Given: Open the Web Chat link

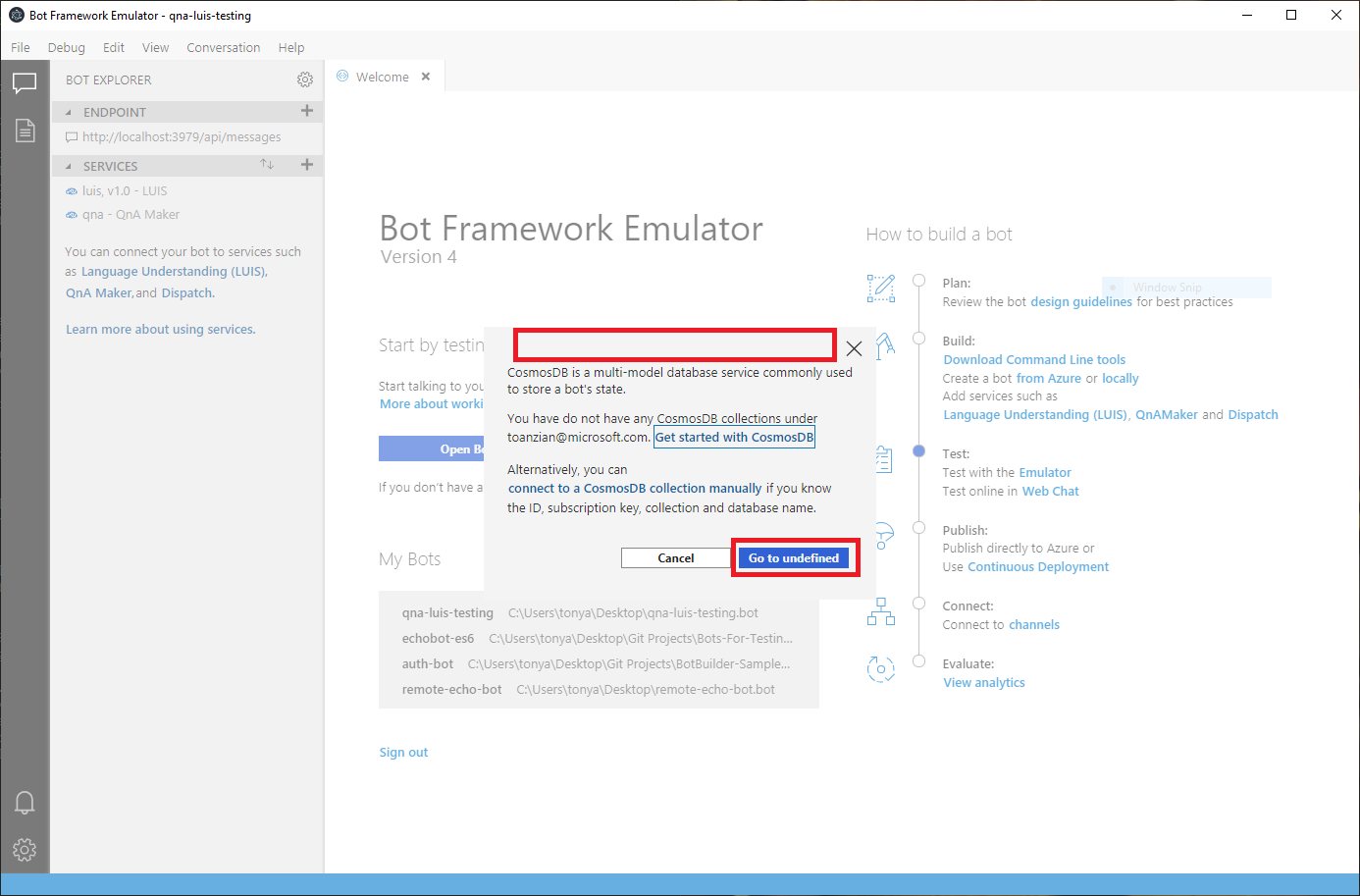Looking at the screenshot, I should pos(1051,491).
